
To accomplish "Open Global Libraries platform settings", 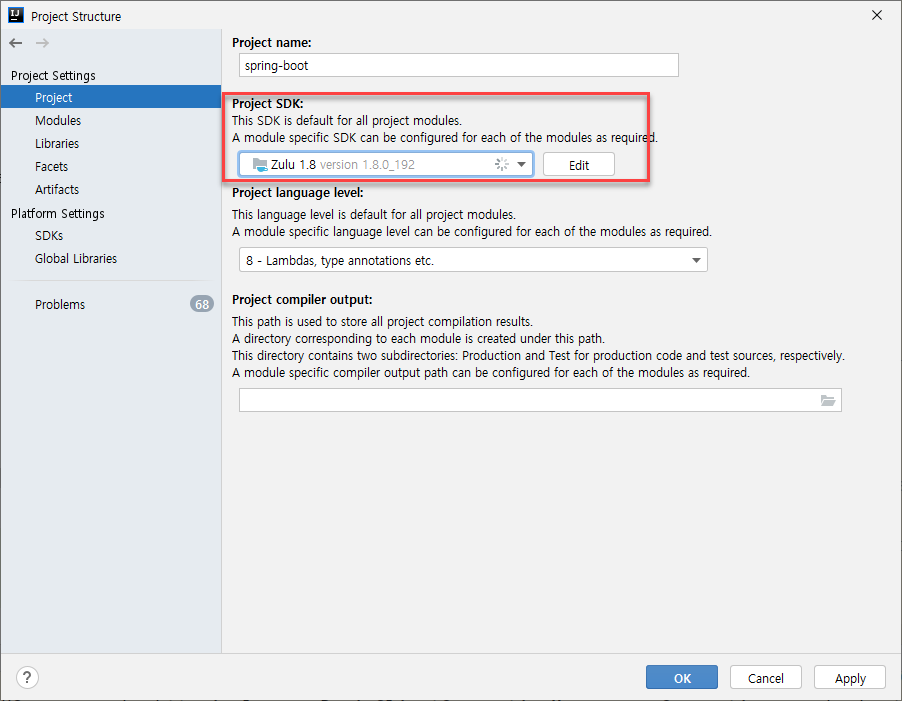I will (x=76, y=258).
